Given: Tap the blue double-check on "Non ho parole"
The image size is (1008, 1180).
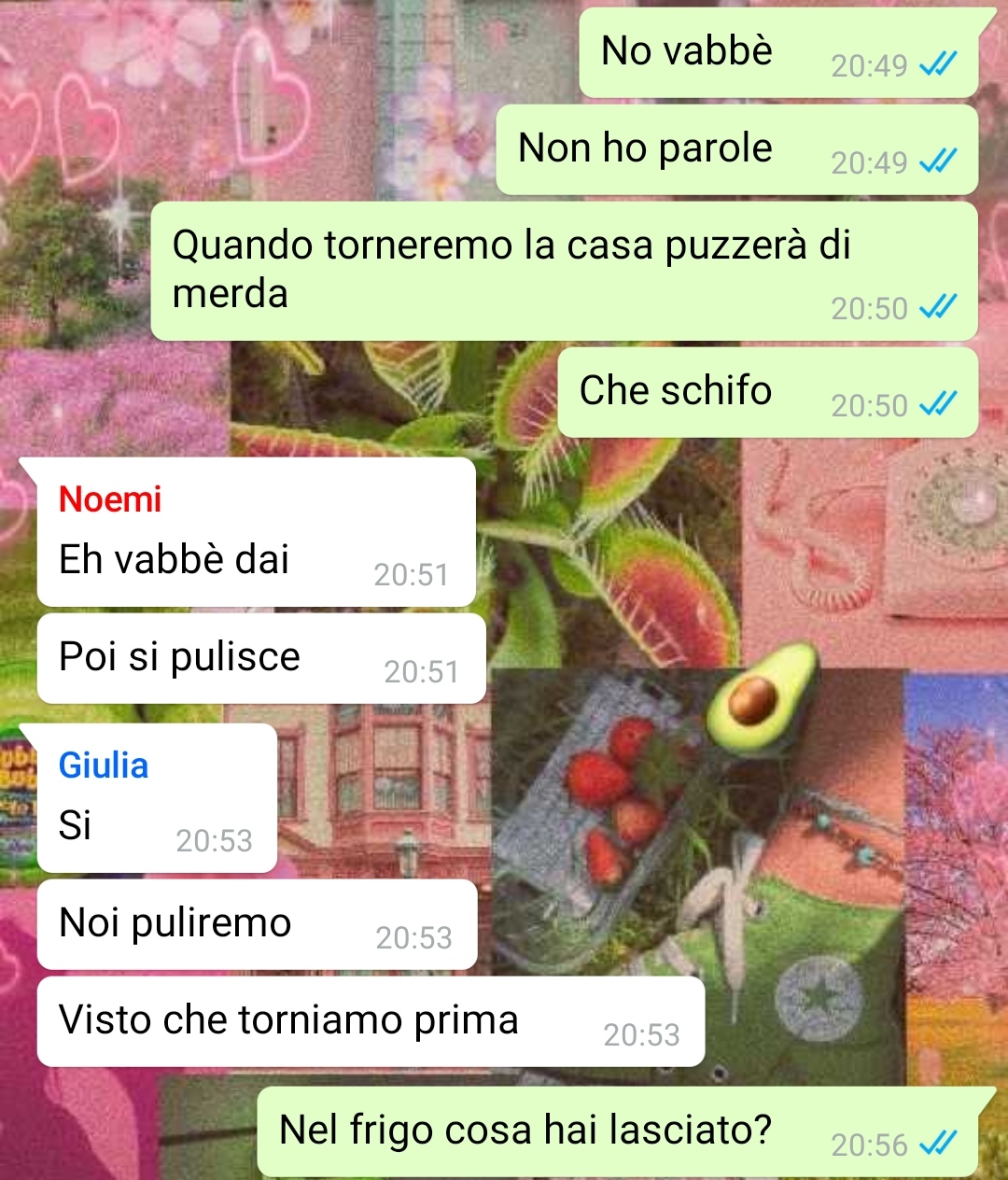Looking at the screenshot, I should 938,162.
